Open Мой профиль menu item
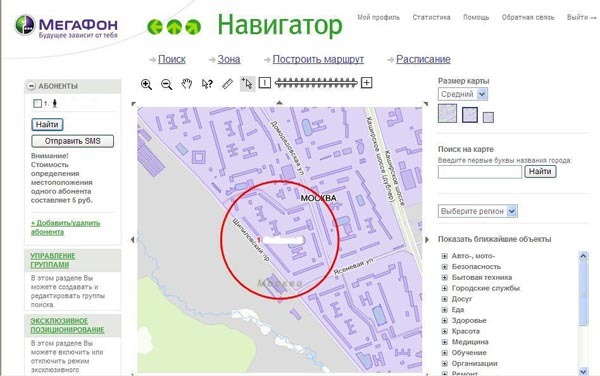600x376 pixels. pyautogui.click(x=378, y=17)
